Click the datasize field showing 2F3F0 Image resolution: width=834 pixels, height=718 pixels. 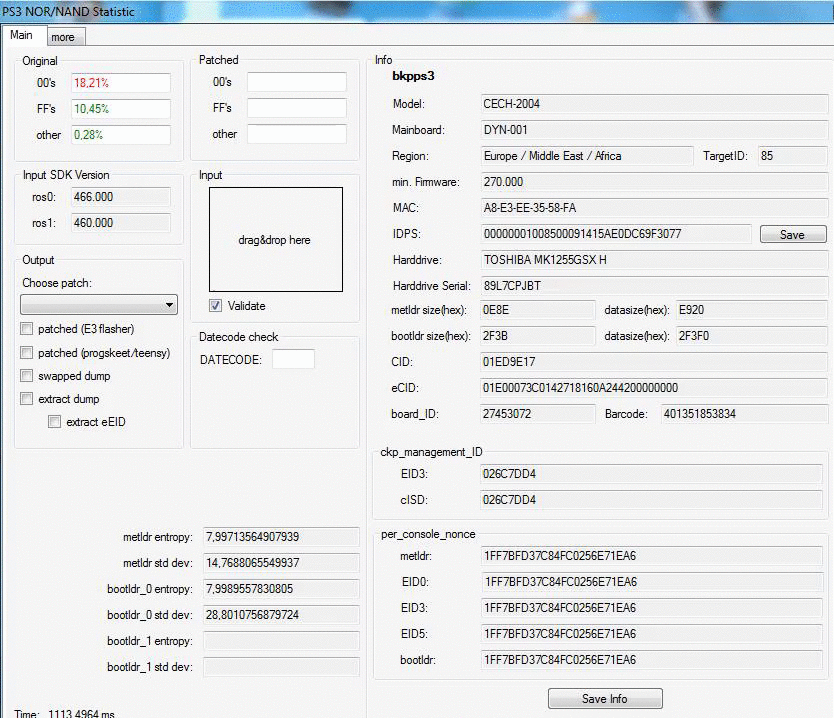[x=751, y=336]
